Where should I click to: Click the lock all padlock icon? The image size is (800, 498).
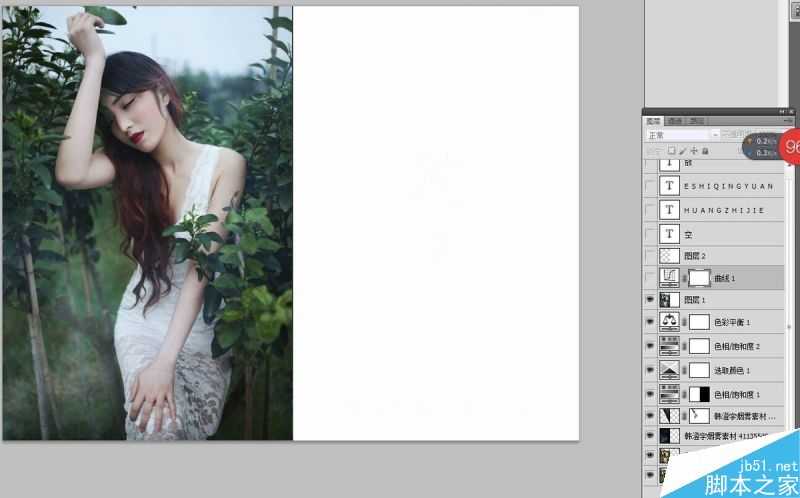[x=705, y=151]
